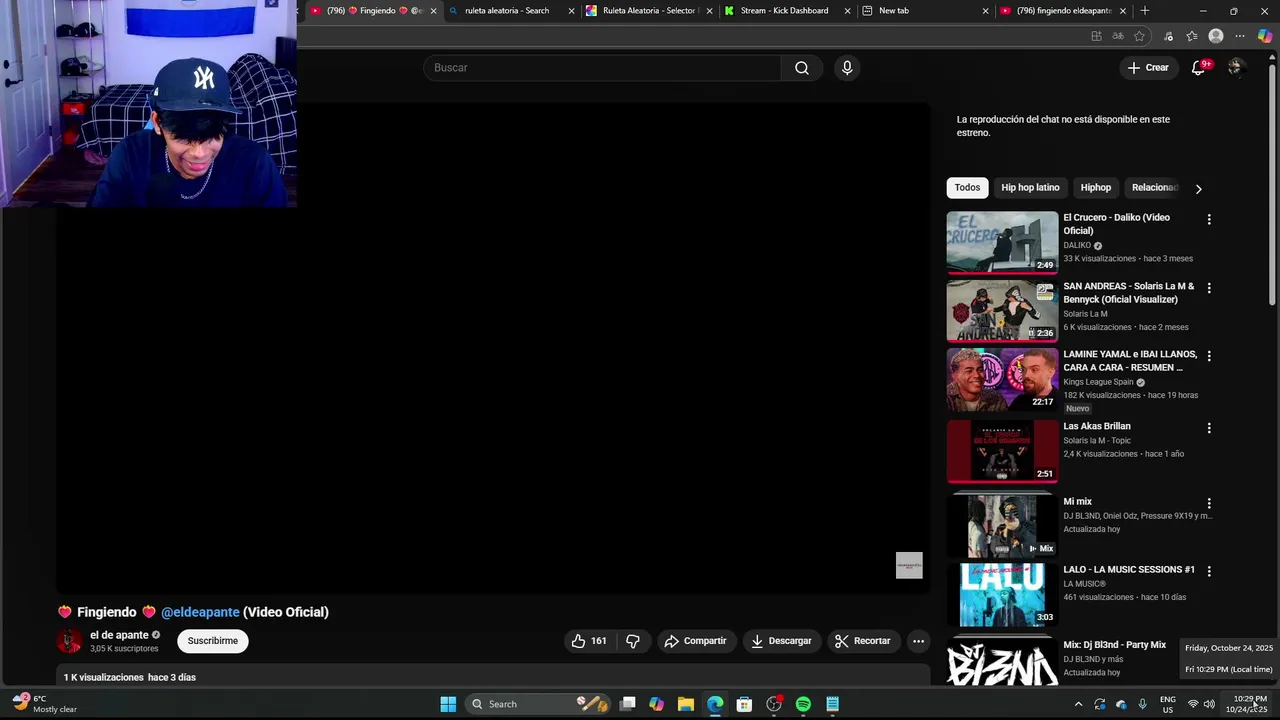Click the Crear create button
The width and height of the screenshot is (1280, 720).
(x=1147, y=68)
